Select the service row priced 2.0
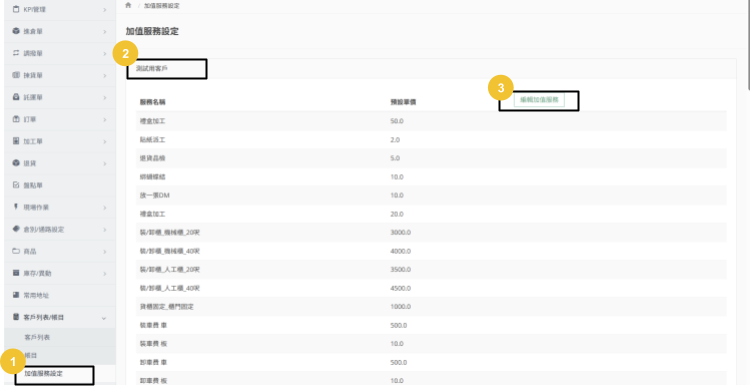The width and height of the screenshot is (750, 386). click(431, 140)
